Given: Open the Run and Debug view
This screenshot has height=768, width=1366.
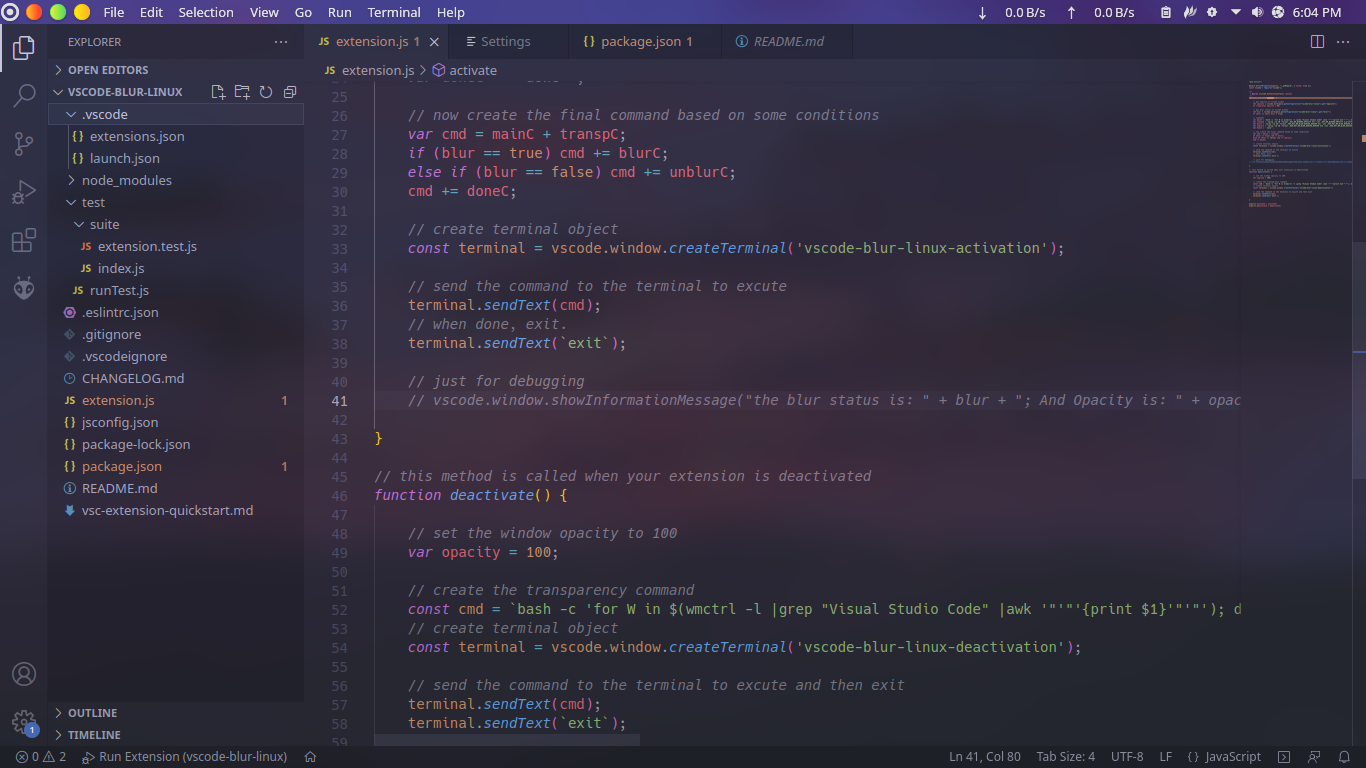Looking at the screenshot, I should (23, 192).
